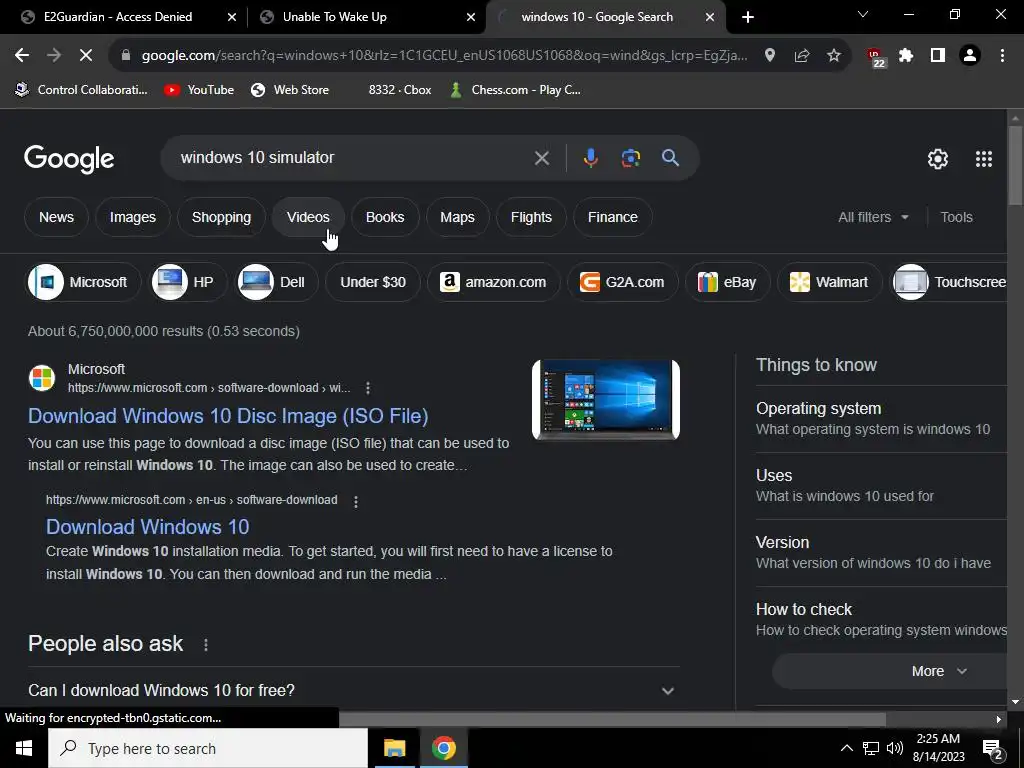Click the Chrome taskbar icon
Image resolution: width=1024 pixels, height=768 pixels.
tap(443, 748)
